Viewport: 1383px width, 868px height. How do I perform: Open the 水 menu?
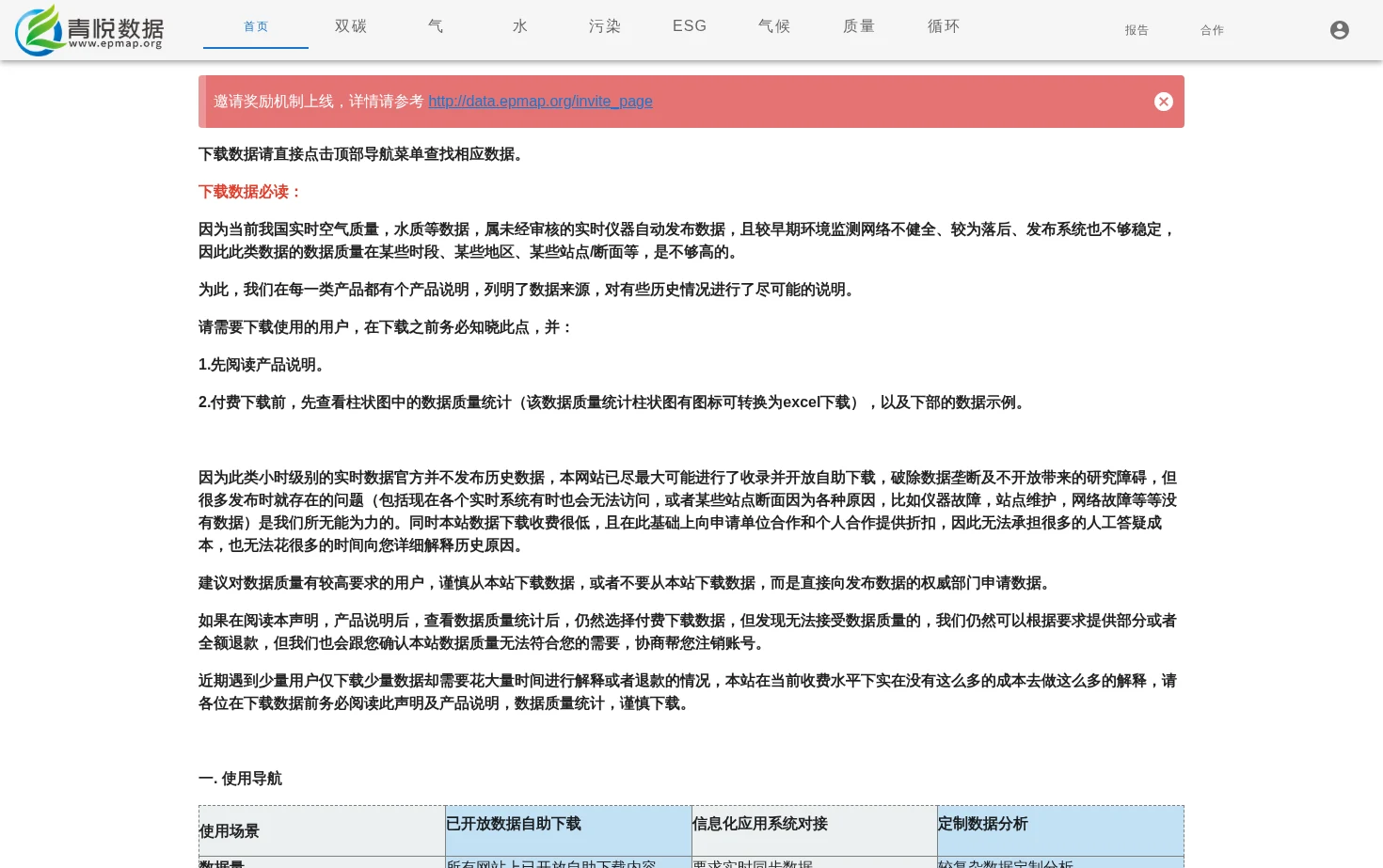520,26
